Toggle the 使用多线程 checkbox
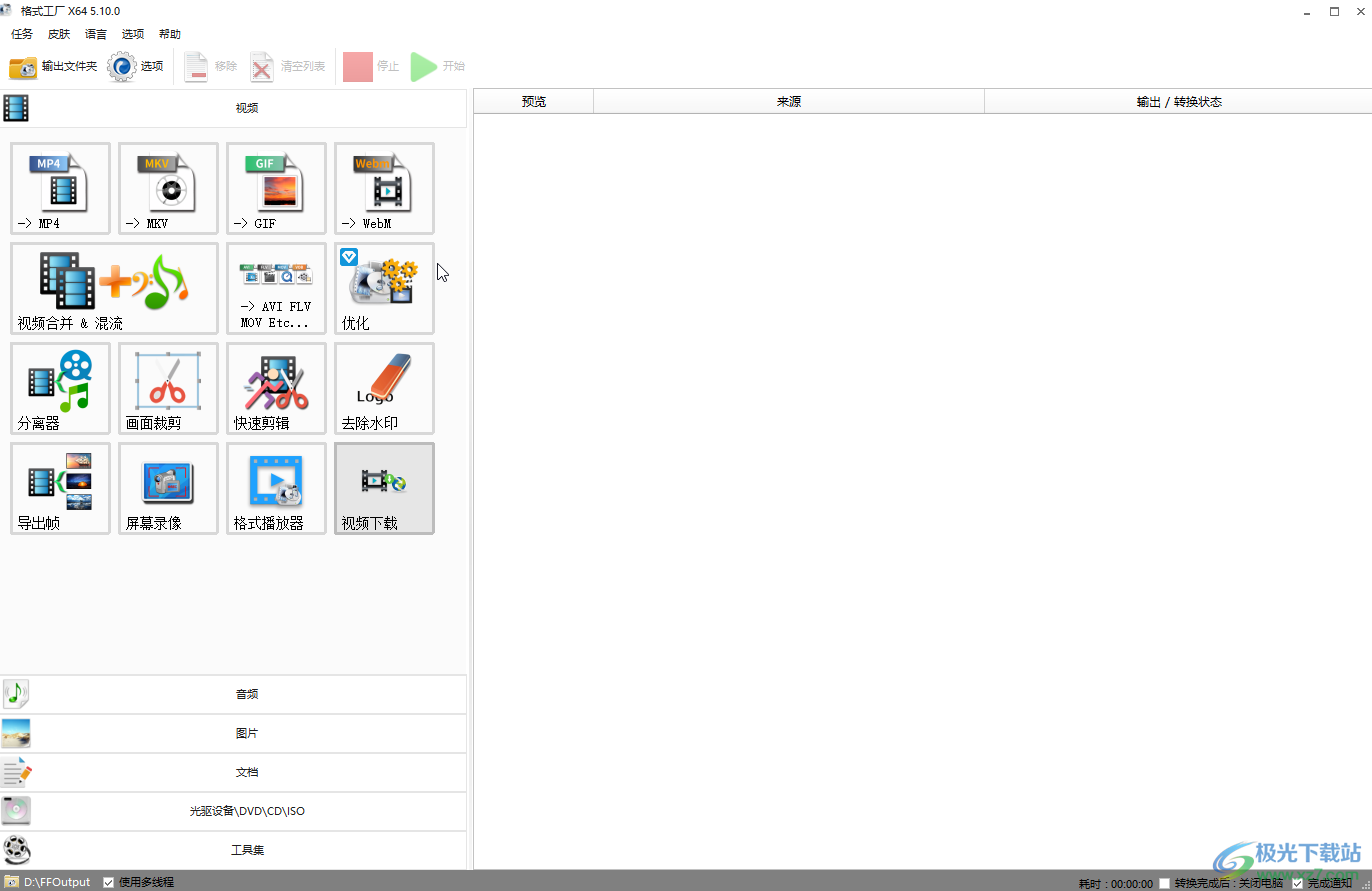The height and width of the screenshot is (891, 1372). 109,882
